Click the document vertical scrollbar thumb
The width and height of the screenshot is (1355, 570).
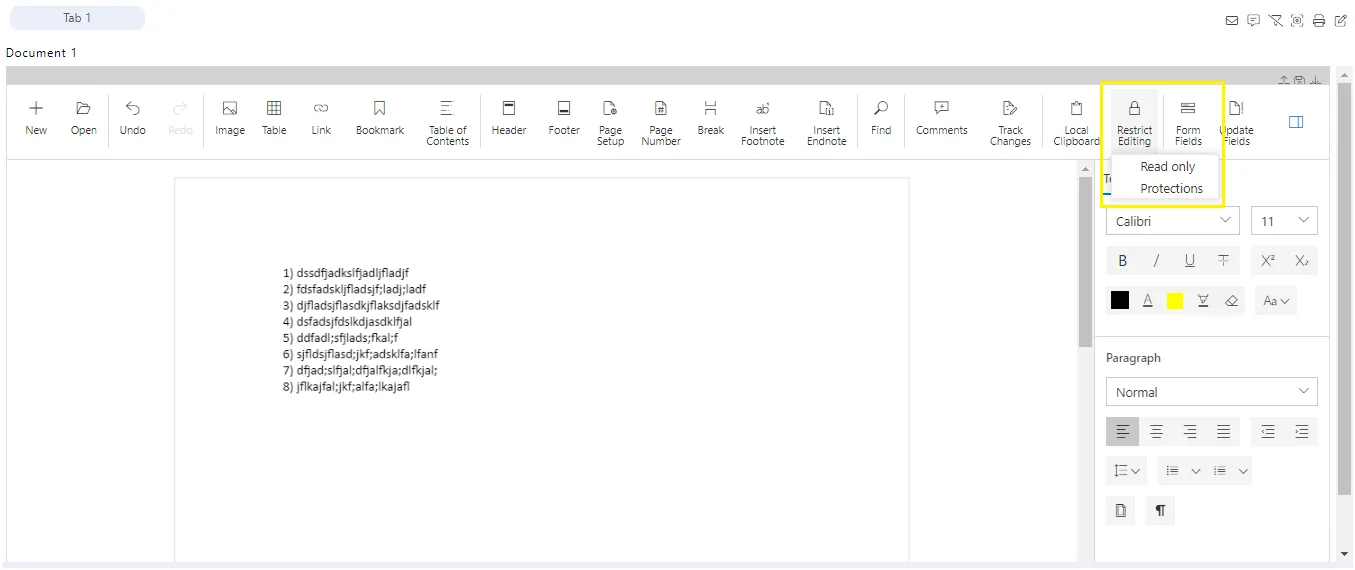pos(1085,262)
